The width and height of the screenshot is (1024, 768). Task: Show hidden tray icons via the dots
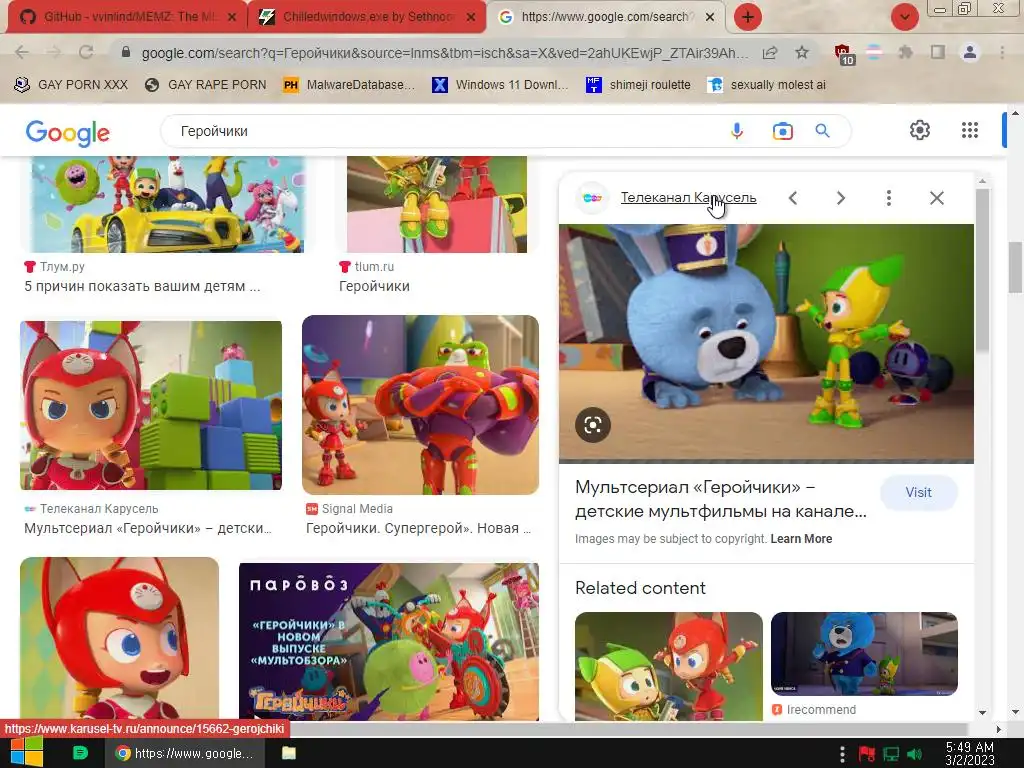pos(842,754)
